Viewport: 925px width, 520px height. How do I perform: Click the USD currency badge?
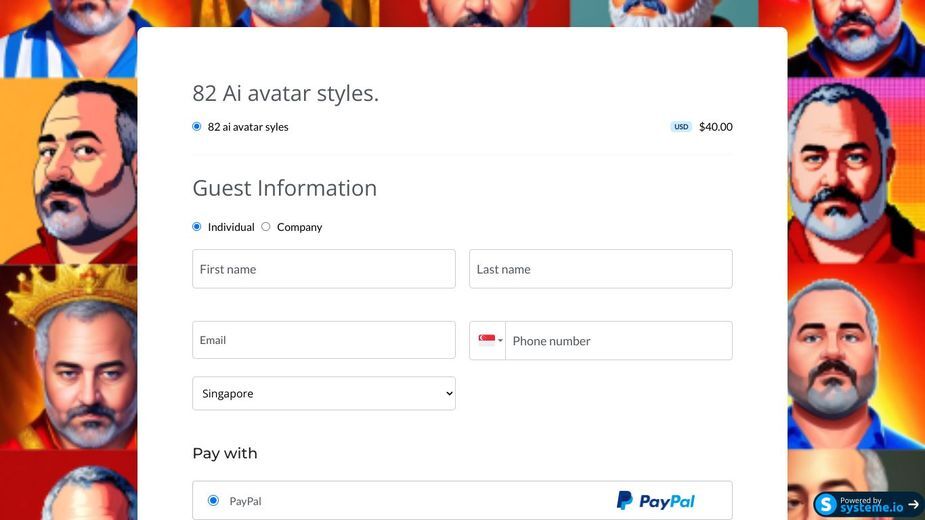681,127
